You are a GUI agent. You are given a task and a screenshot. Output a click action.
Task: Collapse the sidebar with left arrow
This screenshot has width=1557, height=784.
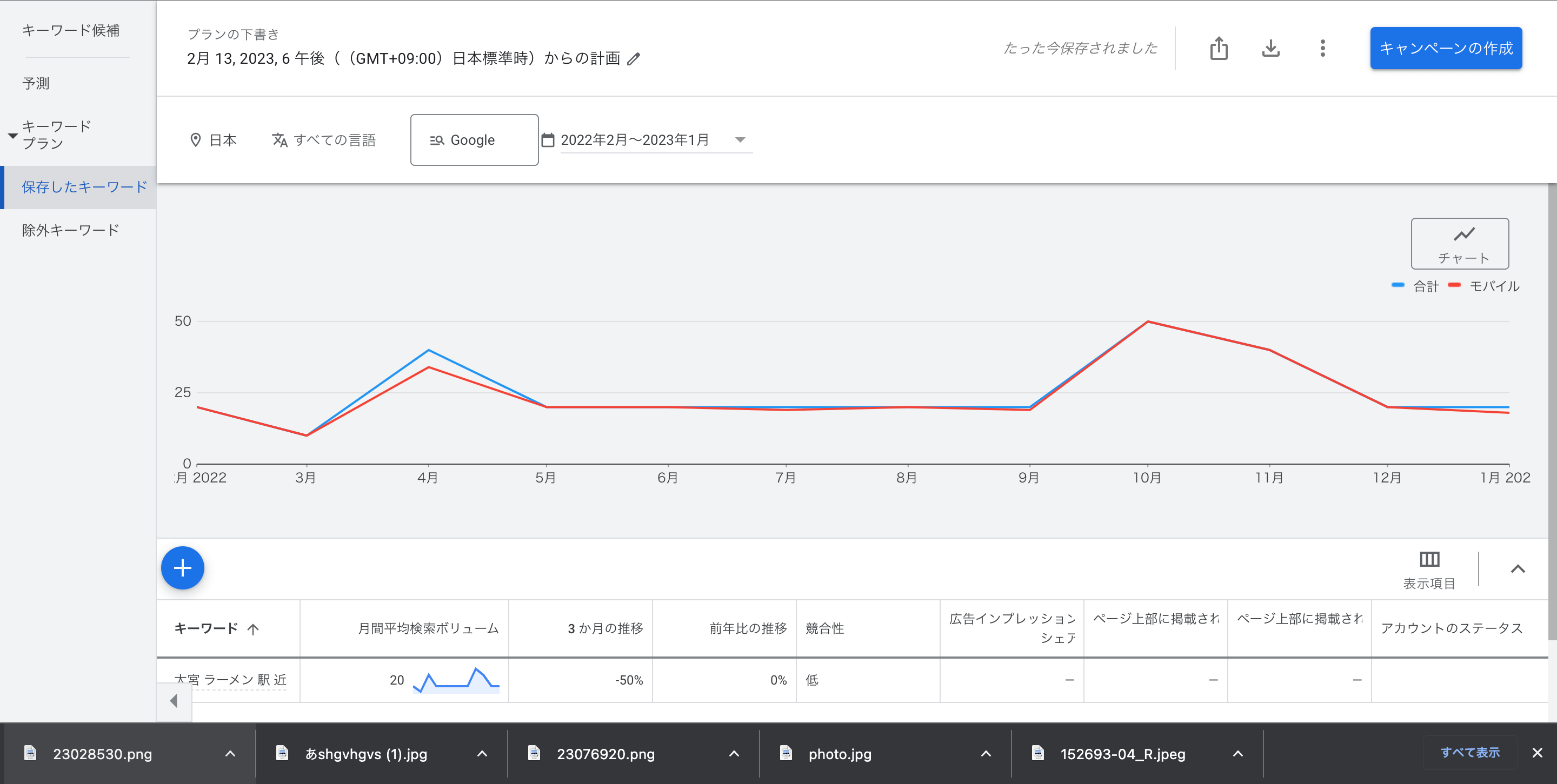174,701
